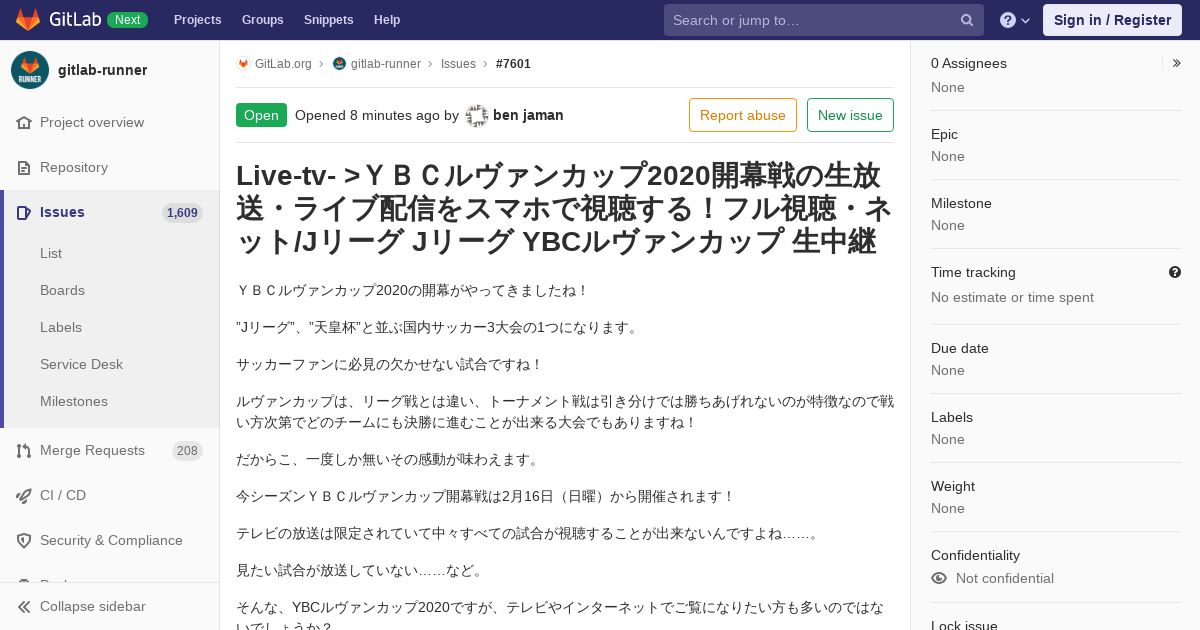1200x630 pixels.
Task: Open the issues List submenu item
Action: tap(51, 253)
